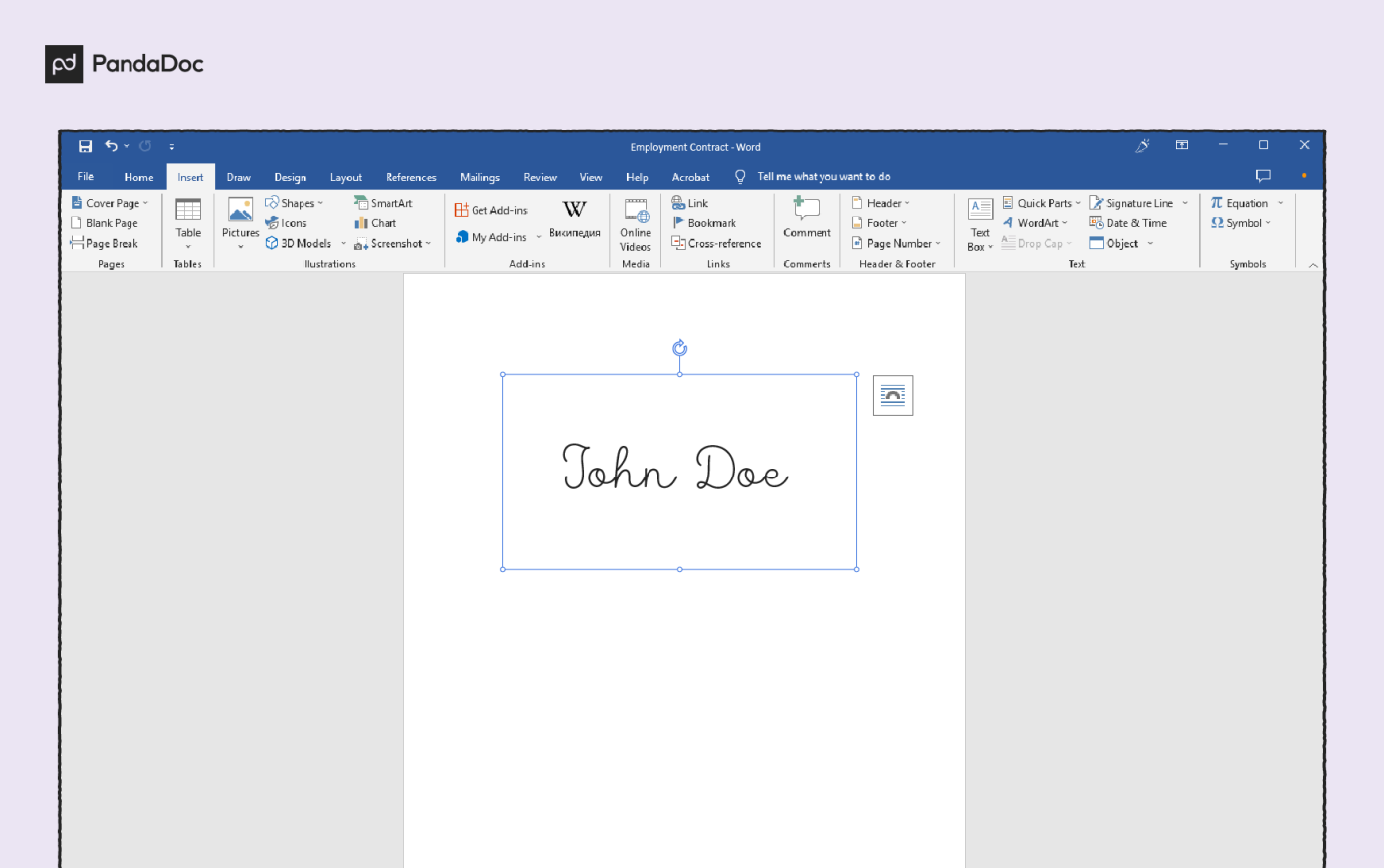The image size is (1384, 868).
Task: Open Layout Options beside the signature
Action: pyautogui.click(x=893, y=394)
